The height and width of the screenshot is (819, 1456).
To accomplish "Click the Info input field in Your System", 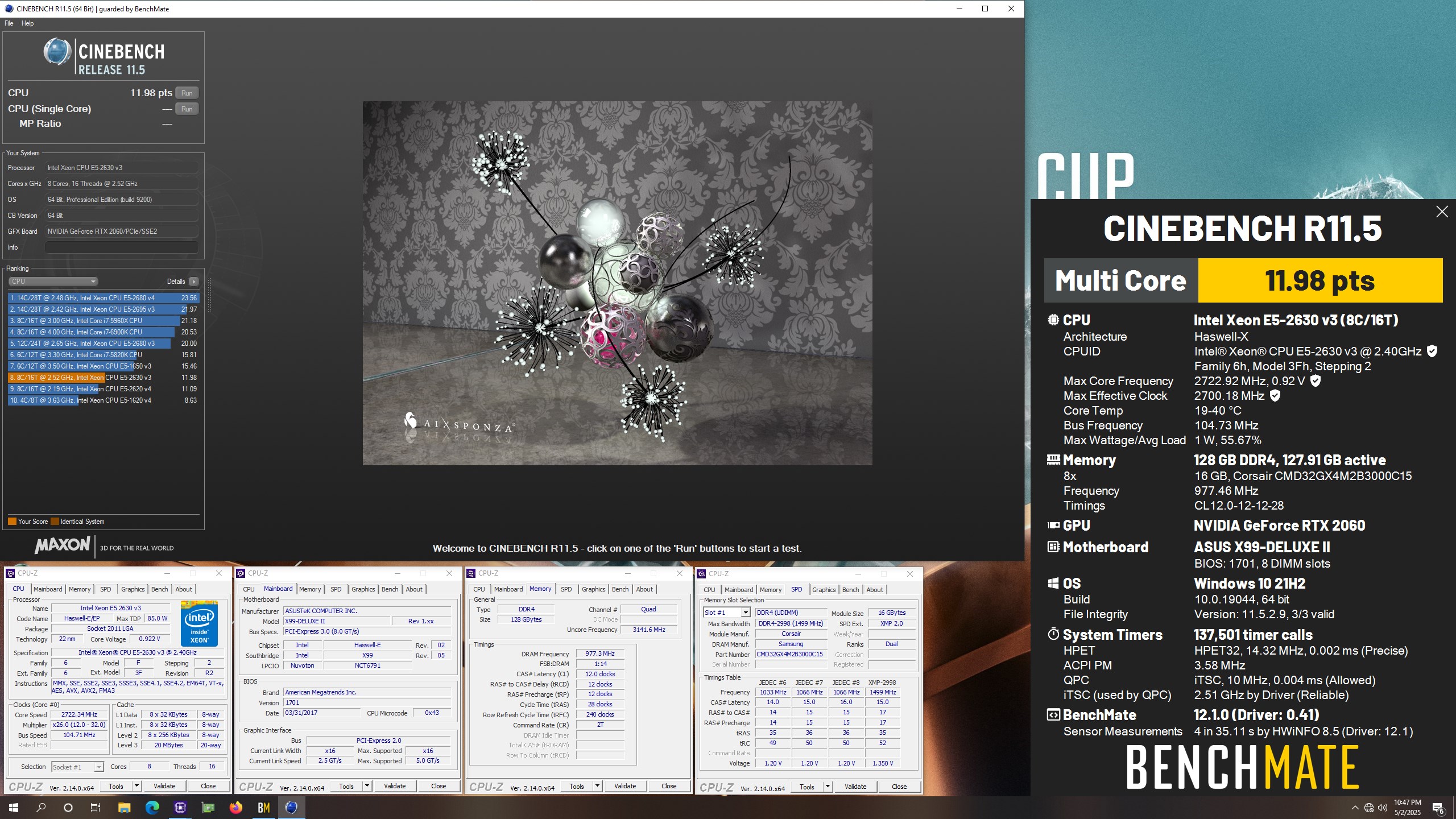I will (x=121, y=247).
